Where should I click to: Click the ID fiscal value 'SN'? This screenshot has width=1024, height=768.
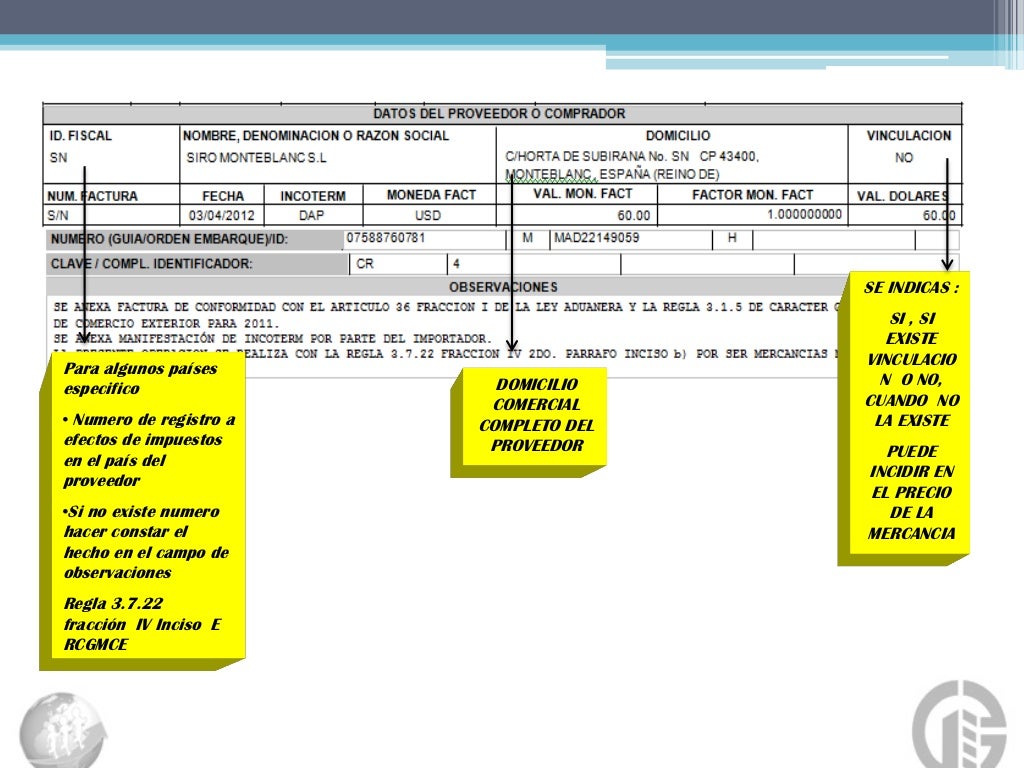click(x=58, y=157)
